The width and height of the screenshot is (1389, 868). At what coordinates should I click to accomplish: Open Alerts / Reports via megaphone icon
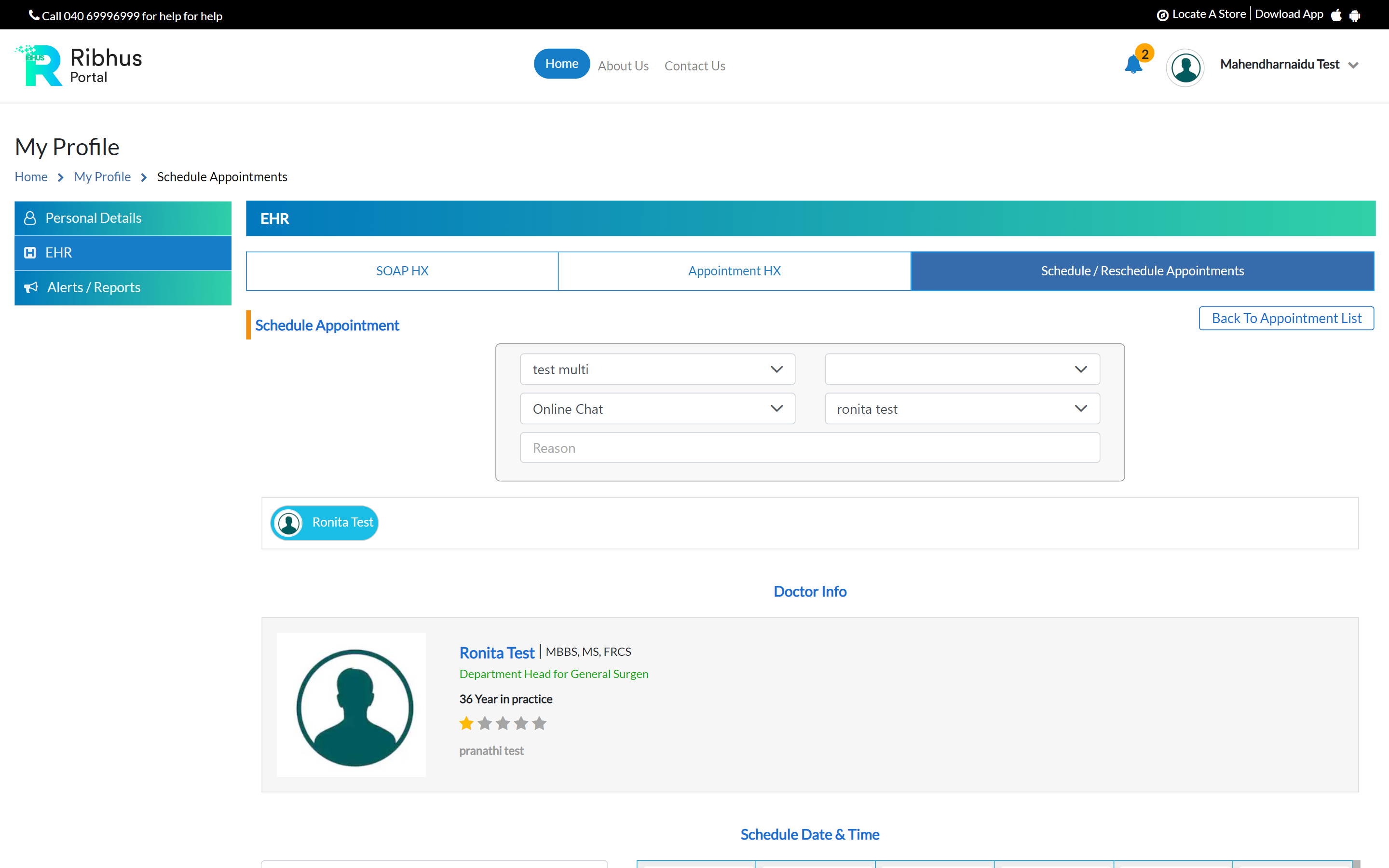pos(30,287)
